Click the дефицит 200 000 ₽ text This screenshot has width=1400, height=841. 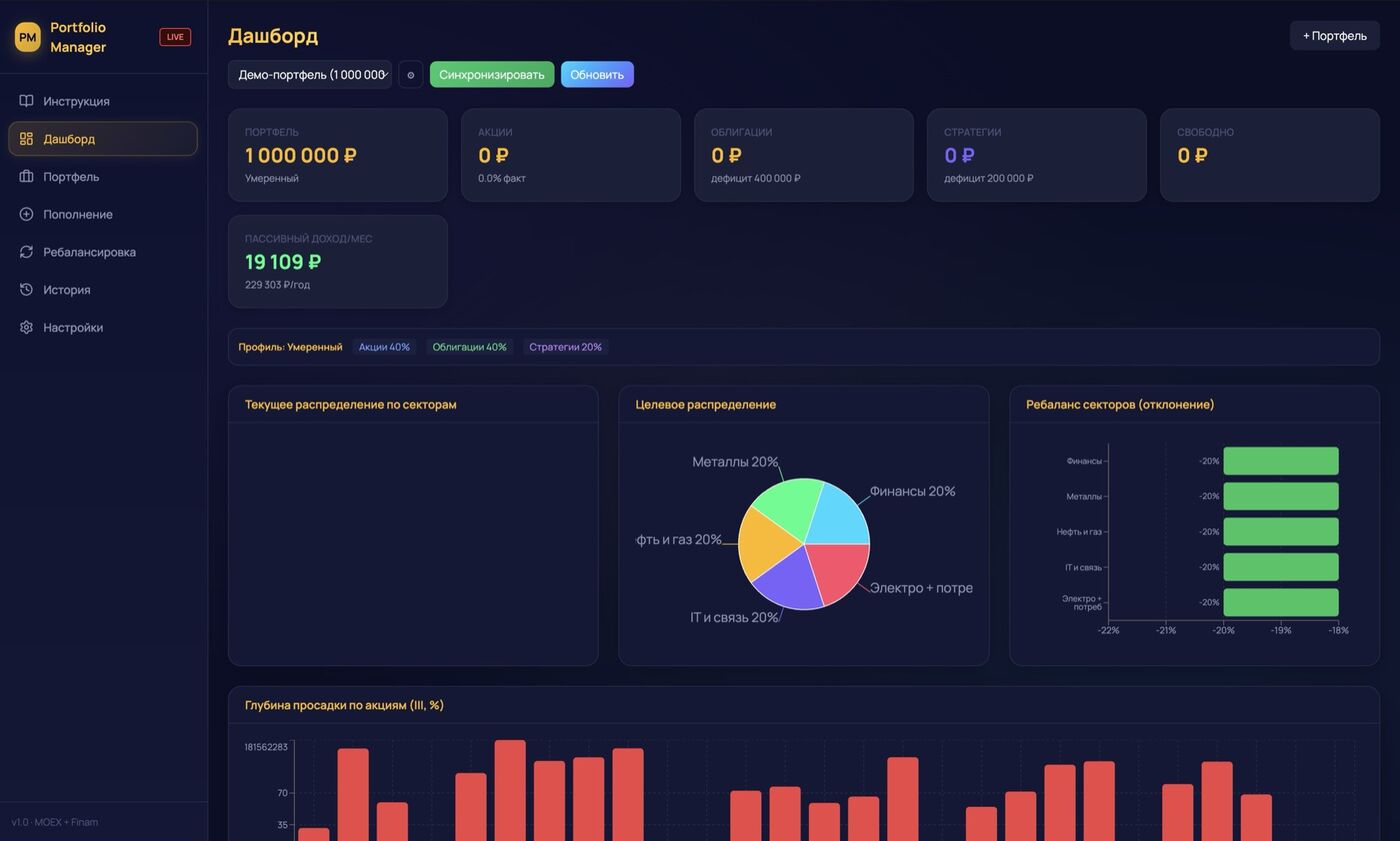pyautogui.click(x=989, y=179)
